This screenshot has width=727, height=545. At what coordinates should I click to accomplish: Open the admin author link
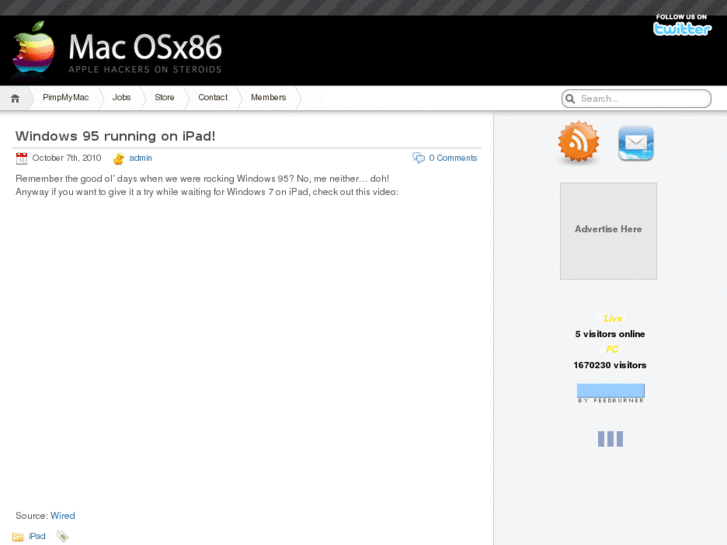coord(140,158)
